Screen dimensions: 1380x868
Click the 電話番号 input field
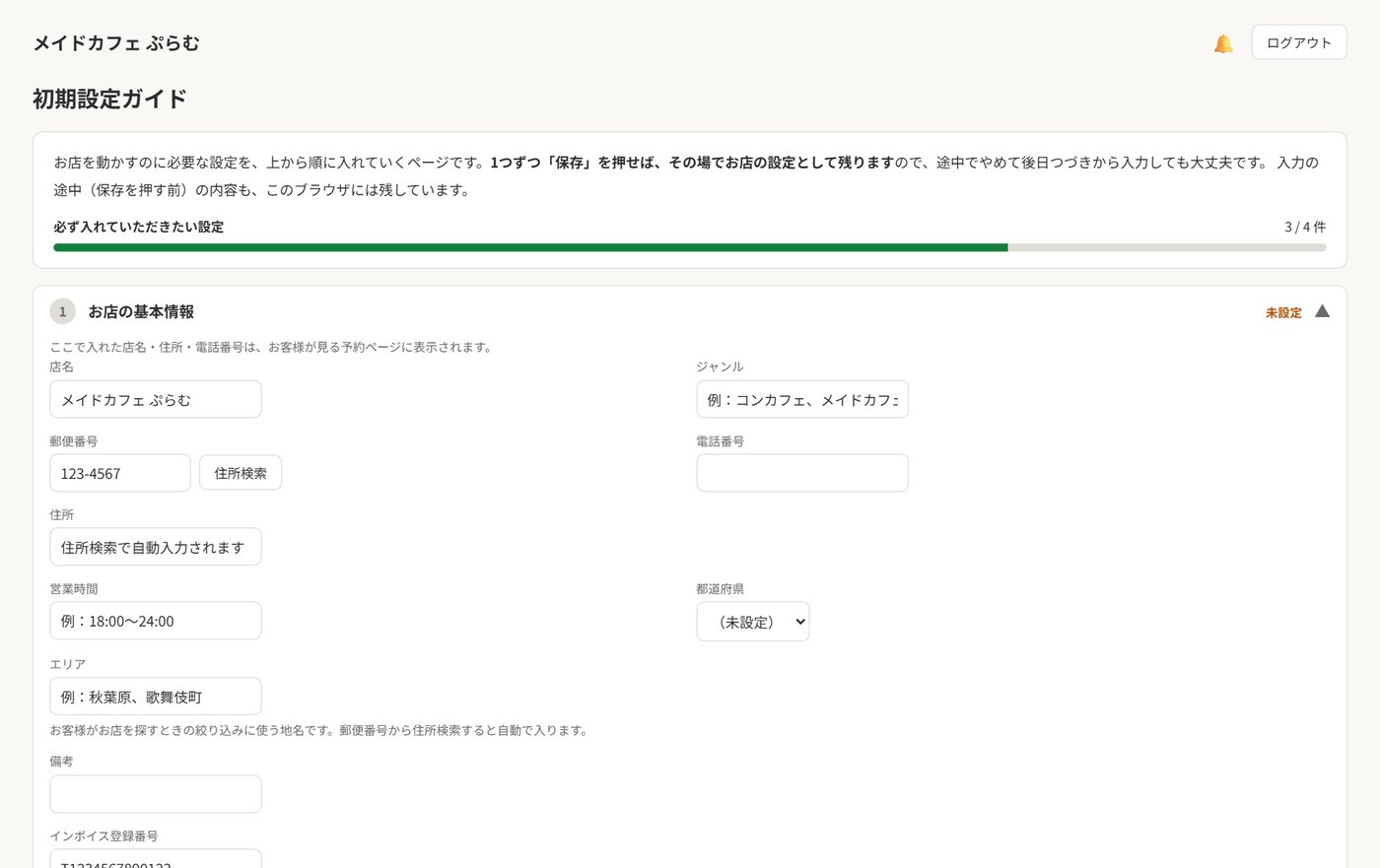tap(802, 473)
